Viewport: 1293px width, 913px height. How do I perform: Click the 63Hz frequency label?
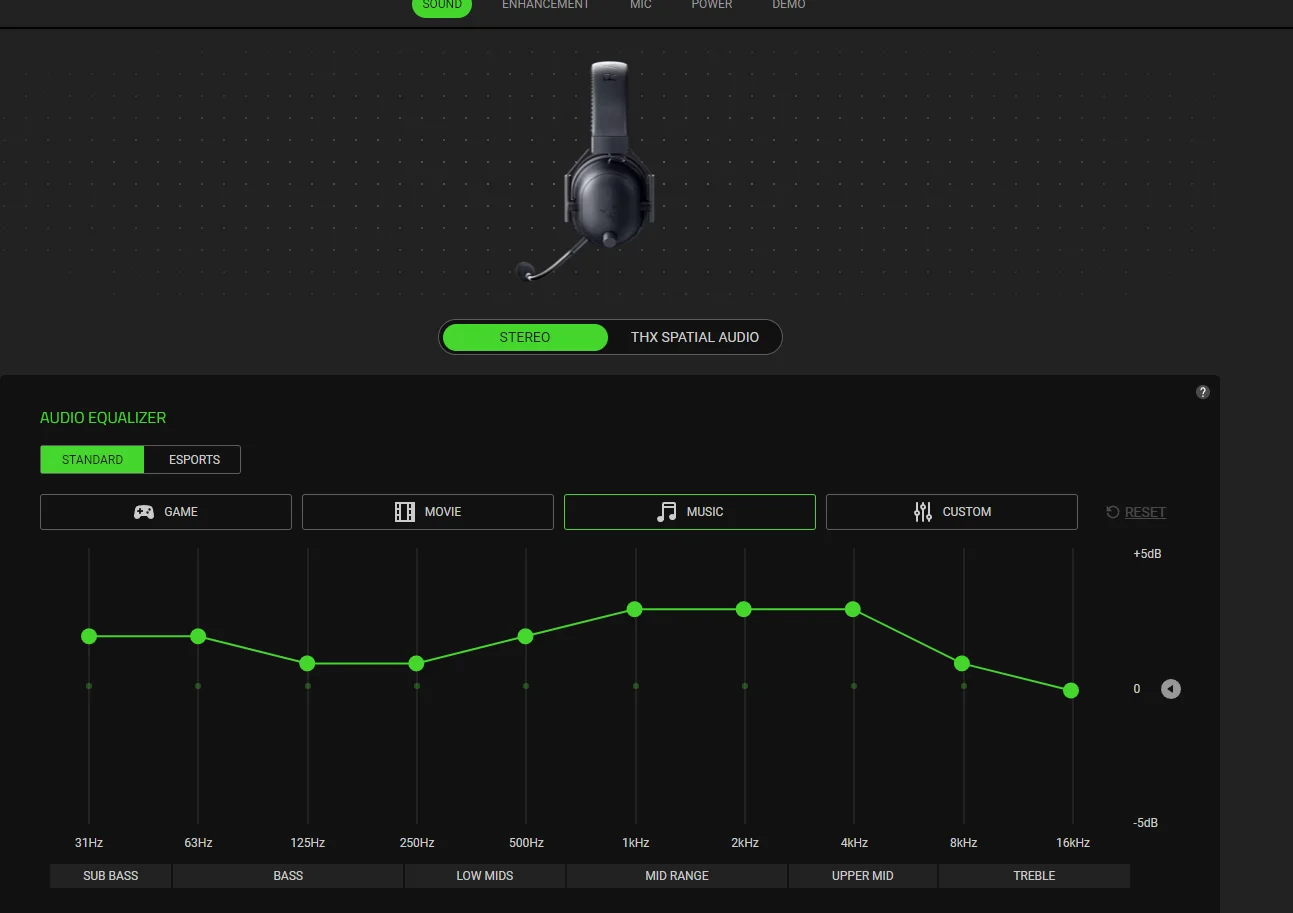[198, 843]
